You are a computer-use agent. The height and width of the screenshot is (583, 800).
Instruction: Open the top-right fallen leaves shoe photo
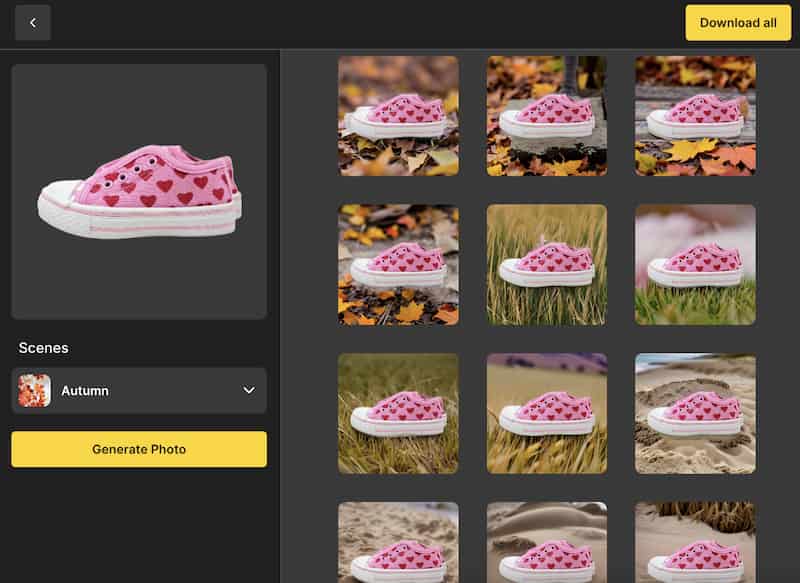pos(695,115)
